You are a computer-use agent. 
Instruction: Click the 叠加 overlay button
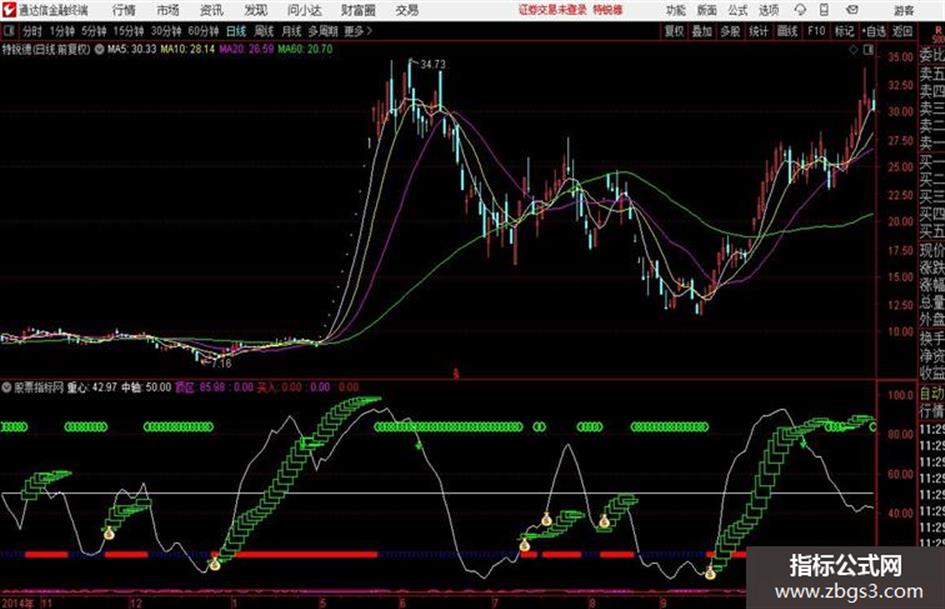click(702, 31)
